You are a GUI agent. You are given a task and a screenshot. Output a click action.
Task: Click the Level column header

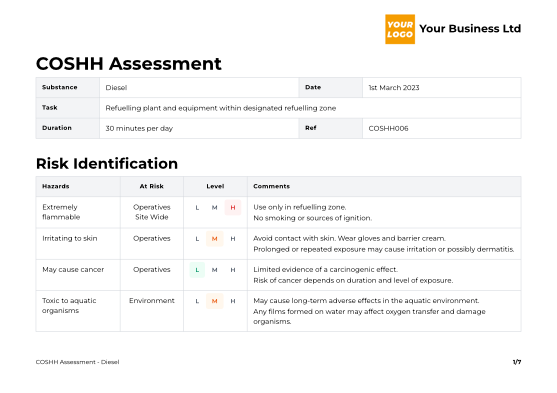[x=215, y=186]
